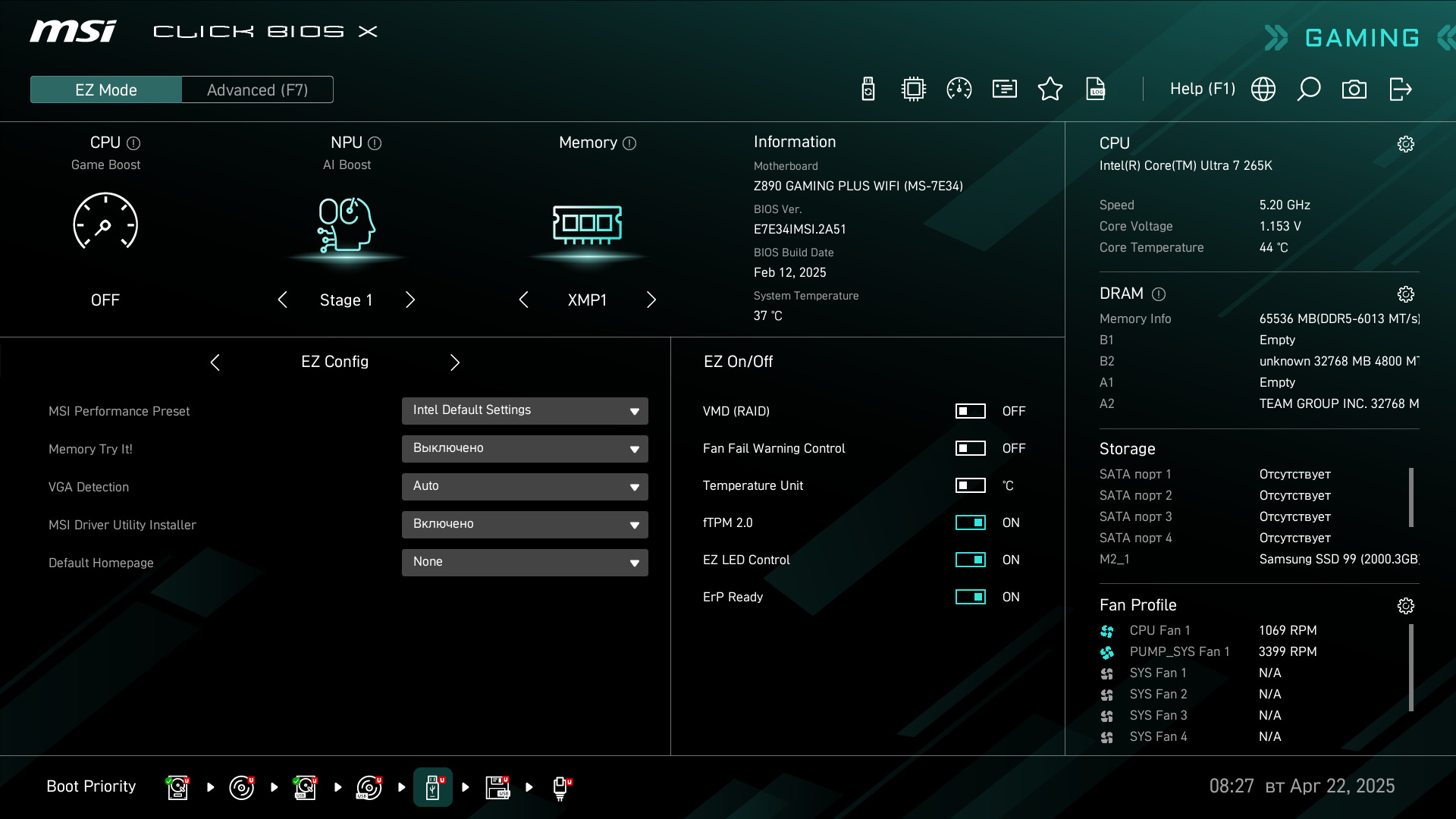
Task: Select the network boot device icon
Action: pos(561,787)
